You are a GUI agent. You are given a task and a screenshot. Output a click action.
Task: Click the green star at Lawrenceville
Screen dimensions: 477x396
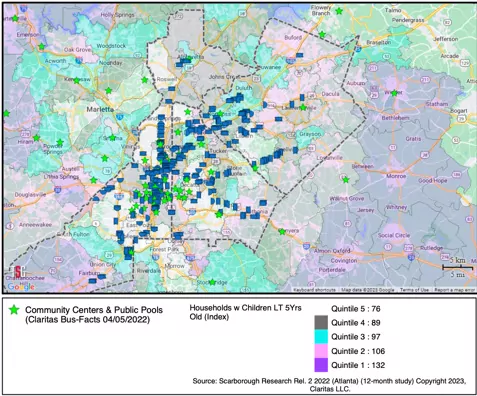point(303,107)
